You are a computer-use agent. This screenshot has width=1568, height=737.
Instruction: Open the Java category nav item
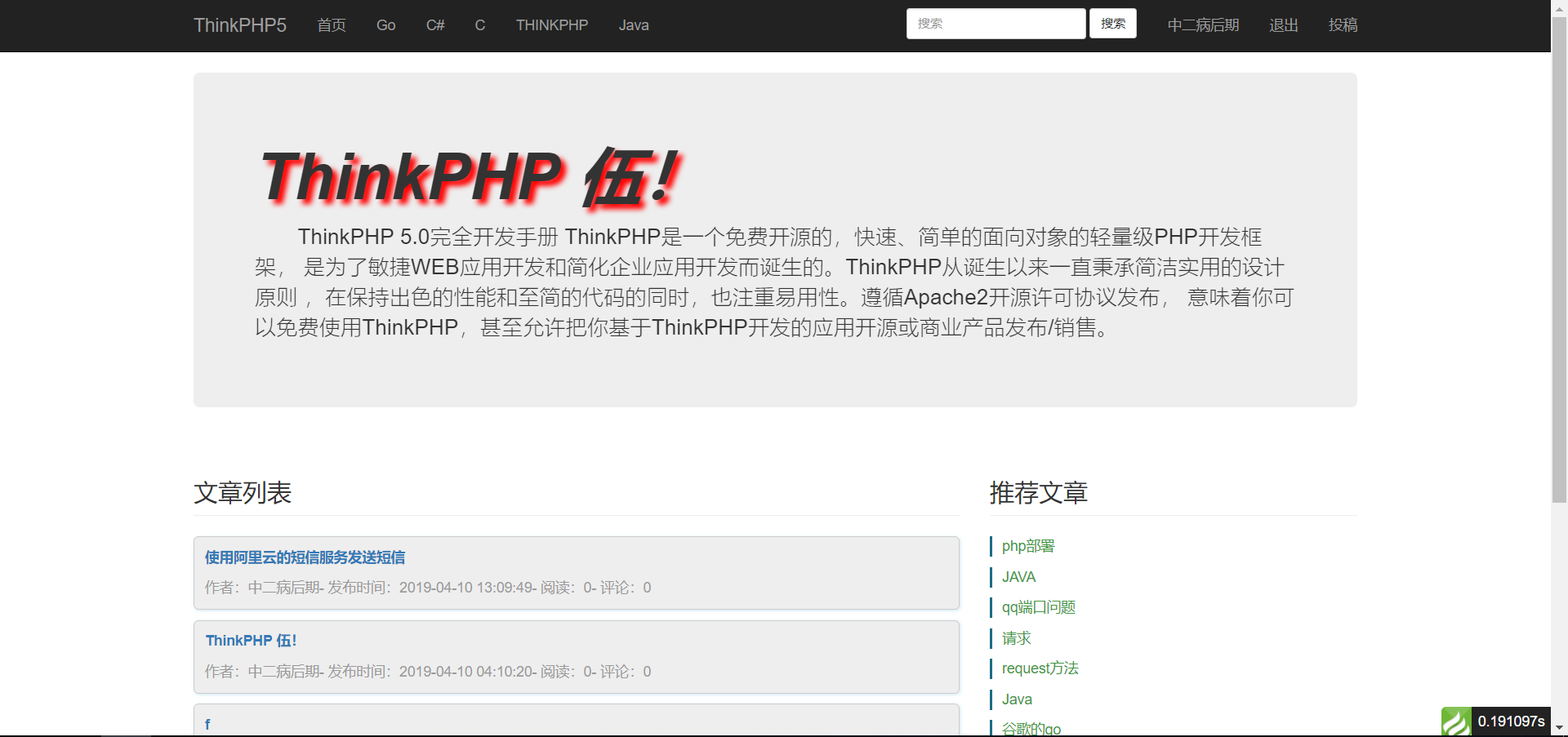tap(634, 25)
